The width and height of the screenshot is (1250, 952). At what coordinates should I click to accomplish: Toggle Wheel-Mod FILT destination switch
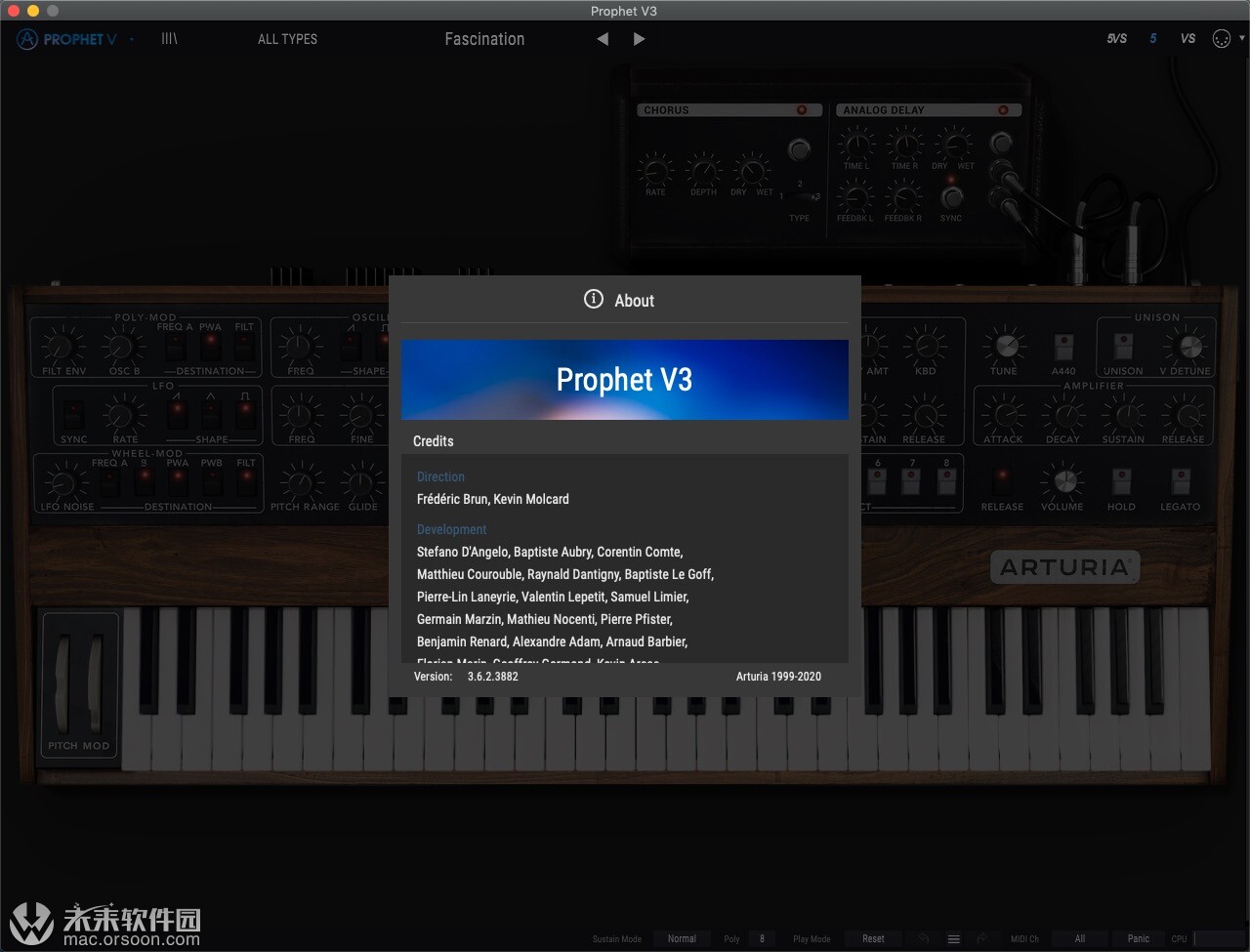click(246, 480)
